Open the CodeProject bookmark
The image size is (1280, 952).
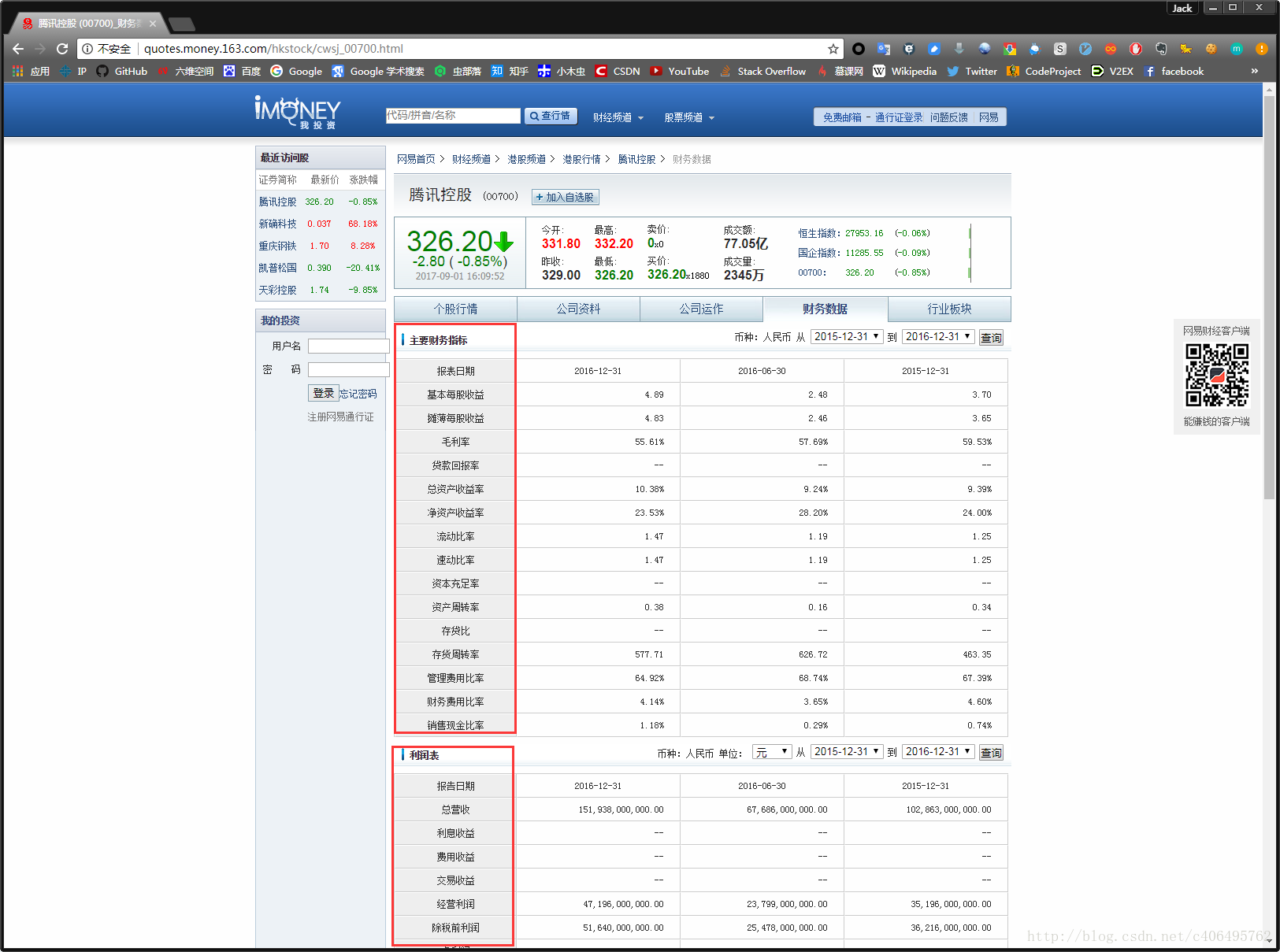(x=1044, y=71)
